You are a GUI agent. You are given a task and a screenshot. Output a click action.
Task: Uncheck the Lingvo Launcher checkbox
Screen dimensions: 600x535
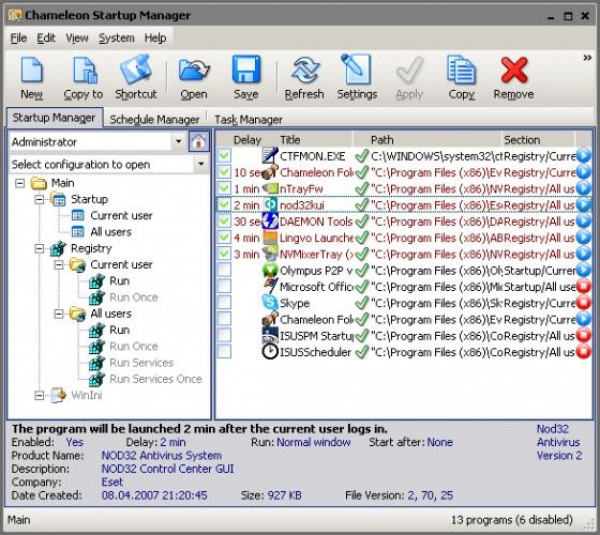point(224,238)
